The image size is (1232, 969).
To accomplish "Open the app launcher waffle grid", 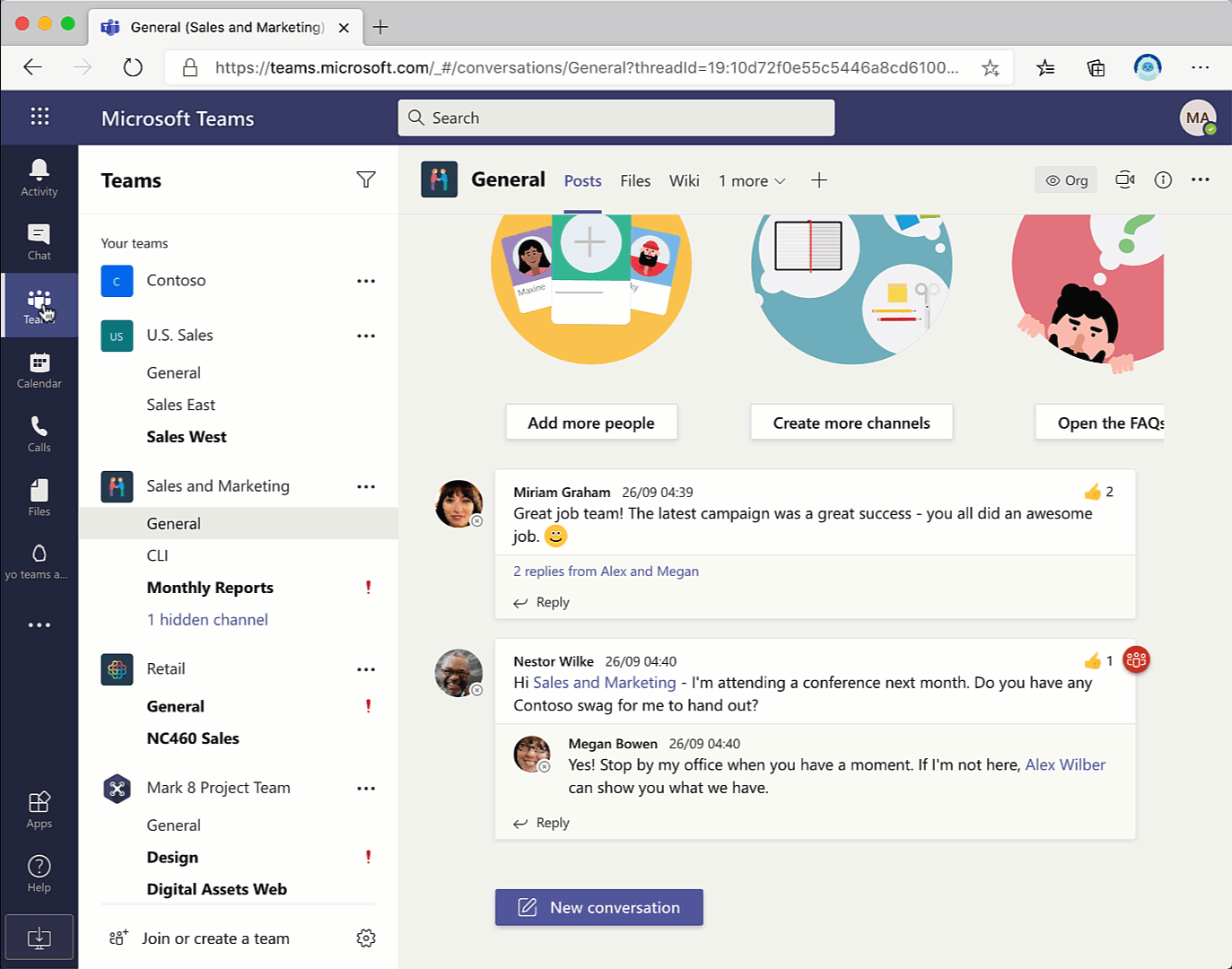I will [39, 116].
